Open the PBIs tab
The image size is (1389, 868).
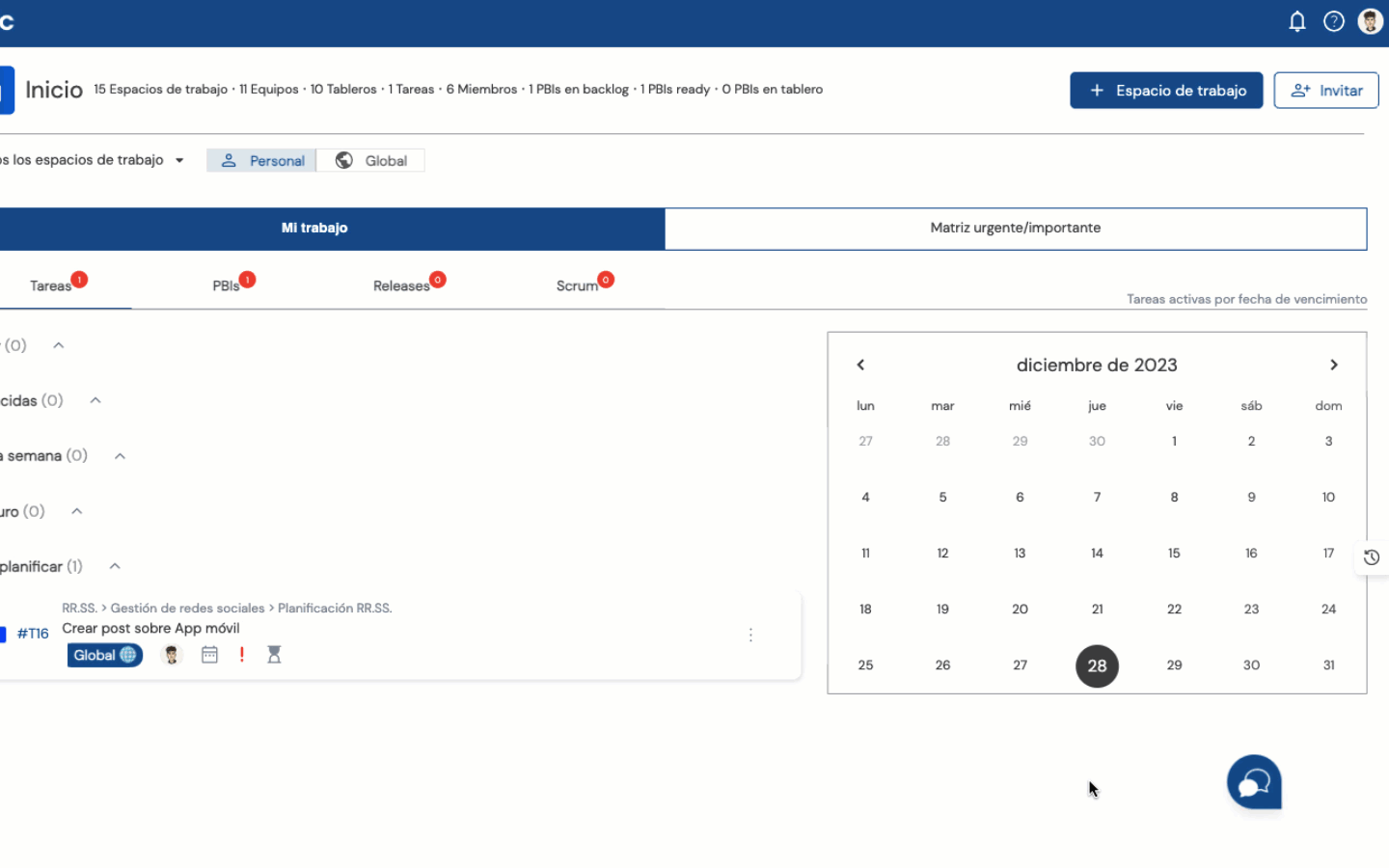(x=227, y=285)
